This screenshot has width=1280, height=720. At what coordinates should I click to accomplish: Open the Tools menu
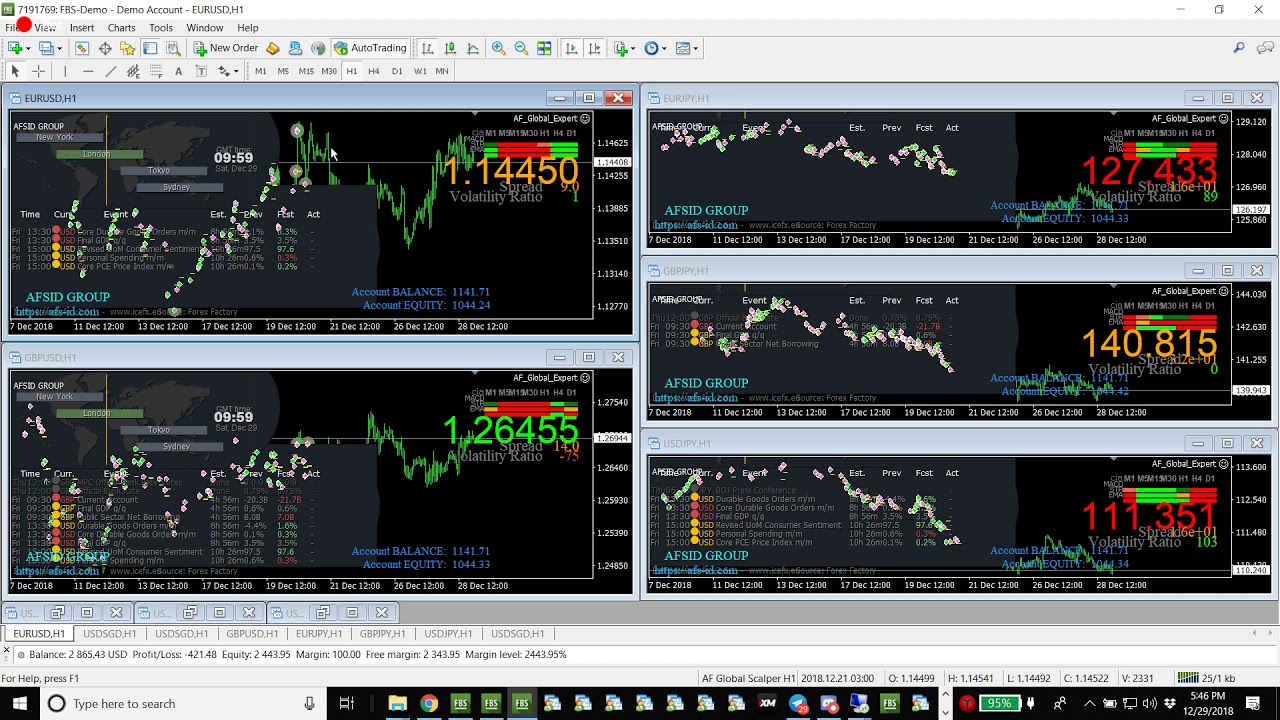[161, 28]
